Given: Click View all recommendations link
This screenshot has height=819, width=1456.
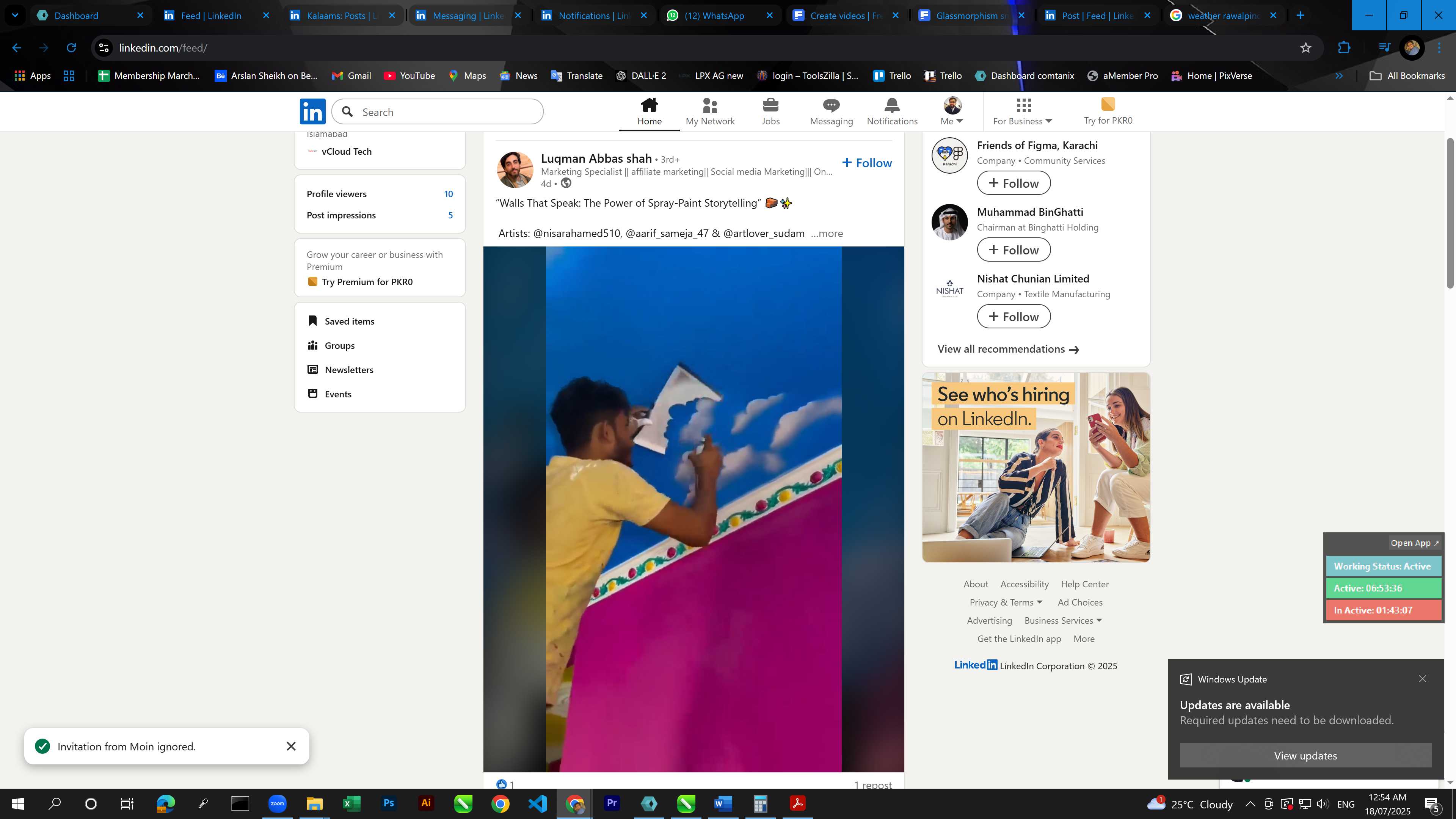Looking at the screenshot, I should point(1008,349).
